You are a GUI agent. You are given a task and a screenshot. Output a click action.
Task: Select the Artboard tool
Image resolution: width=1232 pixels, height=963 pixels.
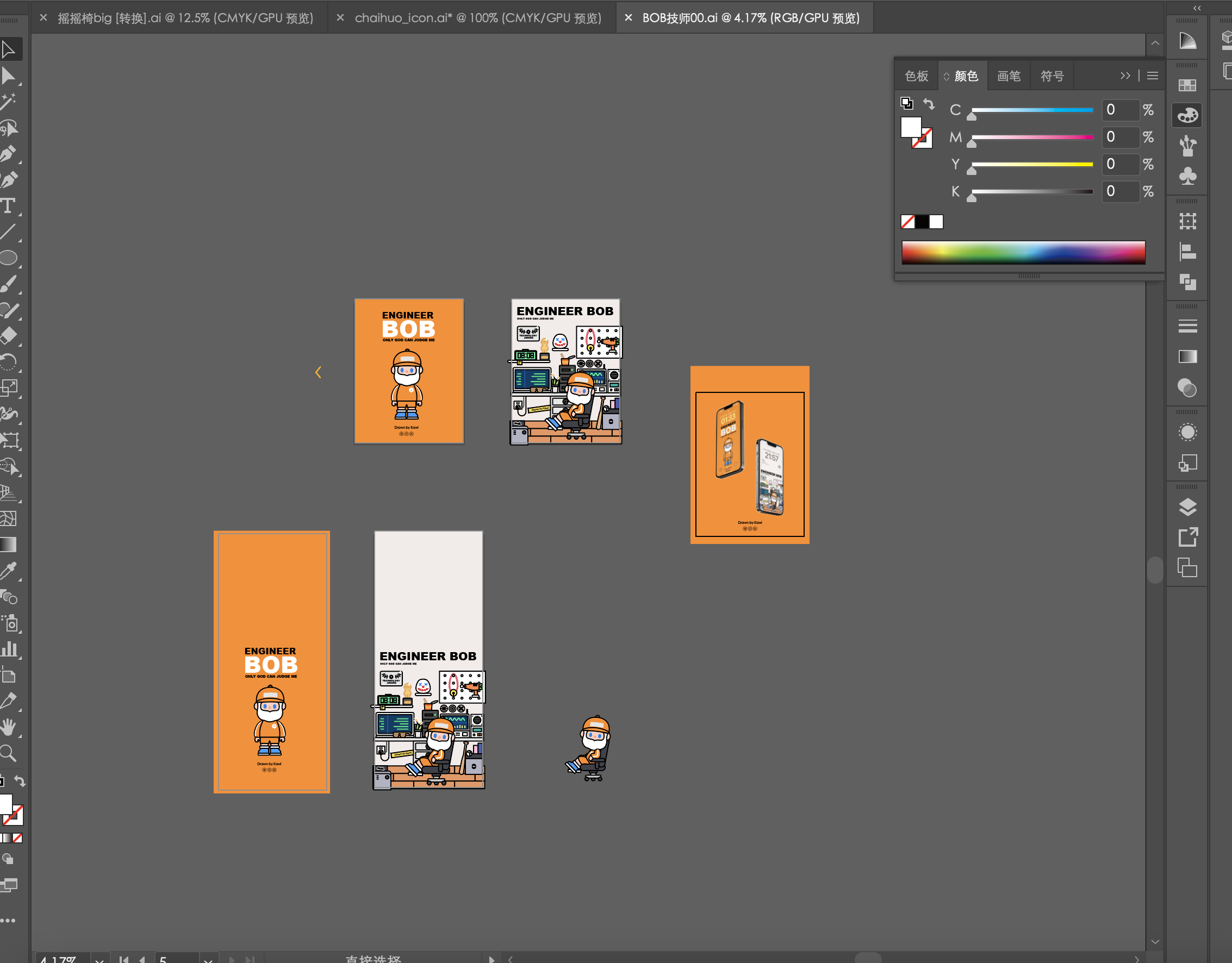click(x=9, y=674)
